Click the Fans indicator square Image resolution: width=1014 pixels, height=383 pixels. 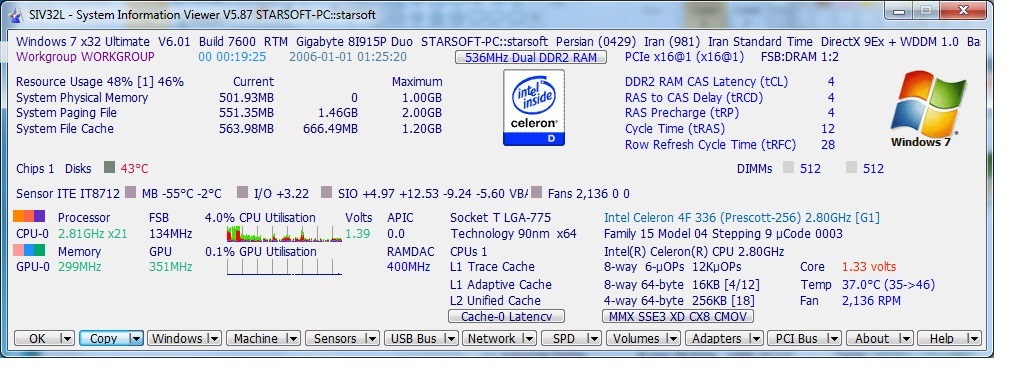[x=536, y=193]
